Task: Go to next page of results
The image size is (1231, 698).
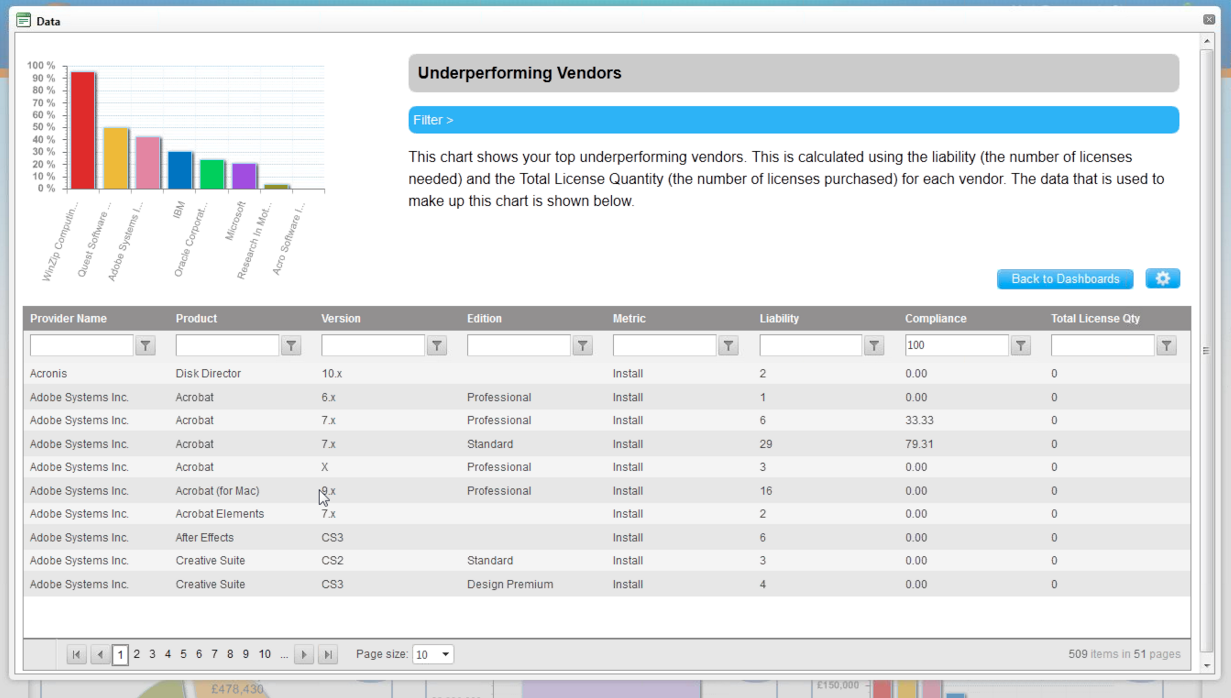Action: [304, 654]
